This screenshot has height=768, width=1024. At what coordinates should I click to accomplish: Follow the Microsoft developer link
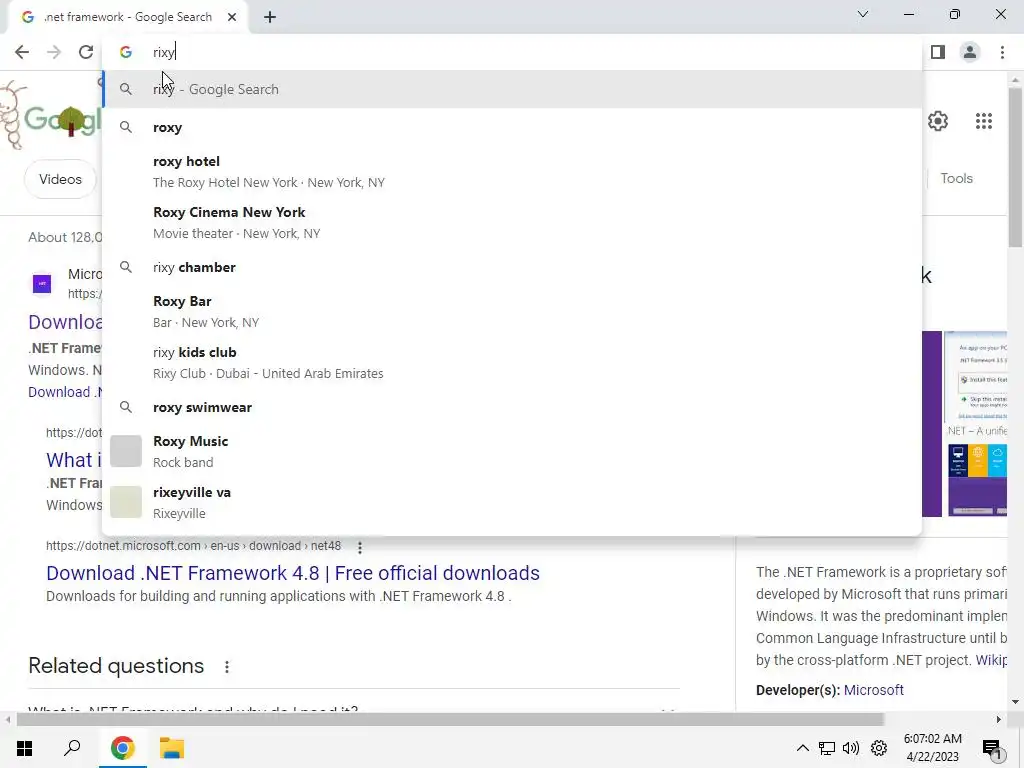click(x=873, y=690)
